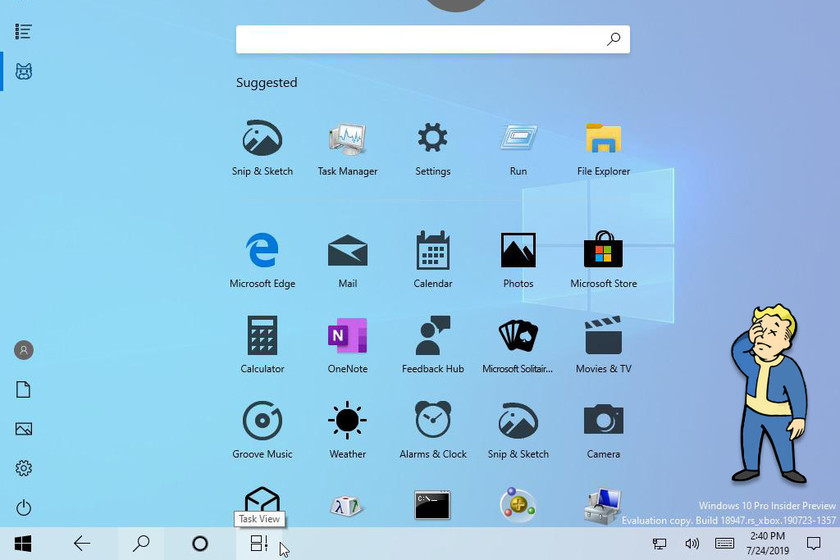The image size is (840, 560).
Task: Open Movies & TV
Action: (603, 345)
